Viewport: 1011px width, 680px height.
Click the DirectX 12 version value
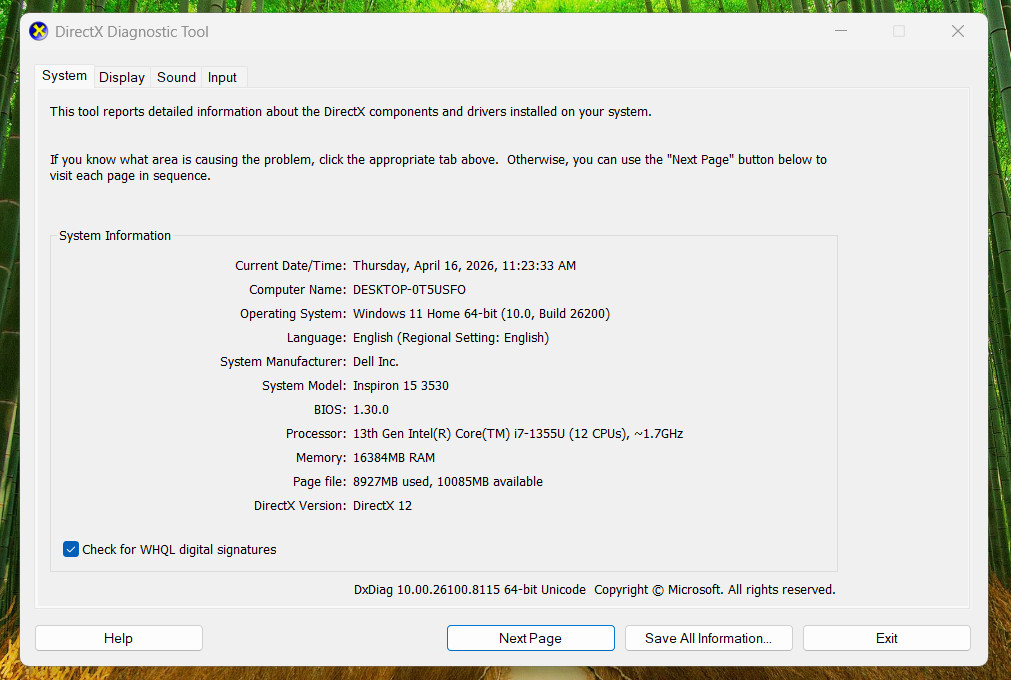pos(382,505)
